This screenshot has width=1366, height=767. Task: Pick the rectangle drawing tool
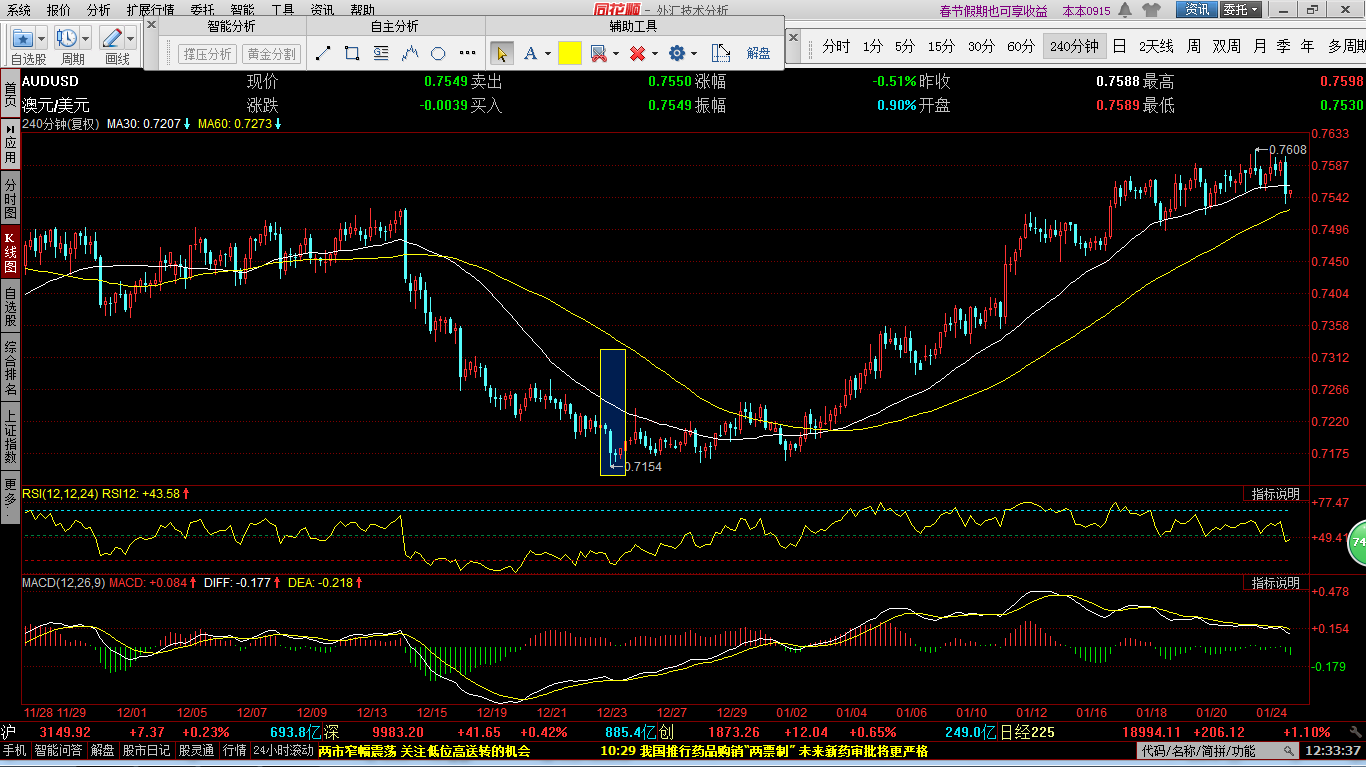click(351, 53)
